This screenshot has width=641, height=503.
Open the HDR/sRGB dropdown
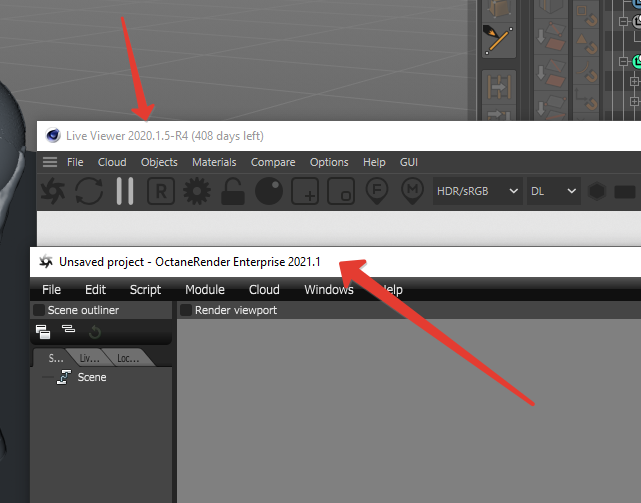click(x=477, y=191)
